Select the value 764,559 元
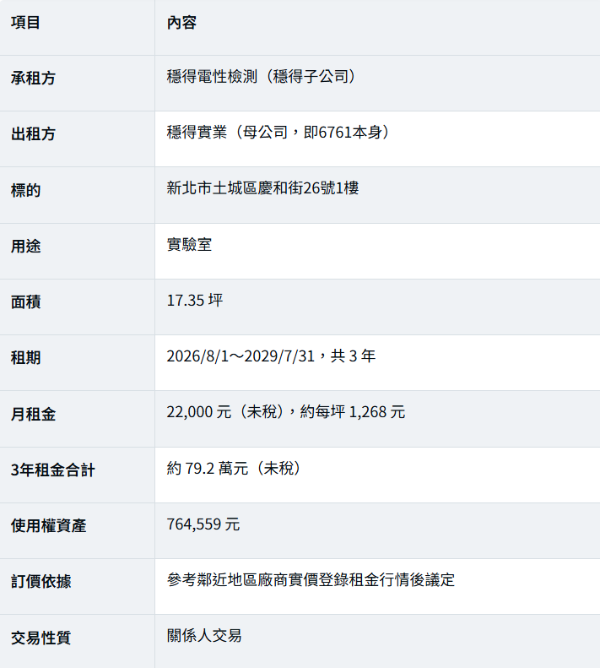 pos(203,524)
